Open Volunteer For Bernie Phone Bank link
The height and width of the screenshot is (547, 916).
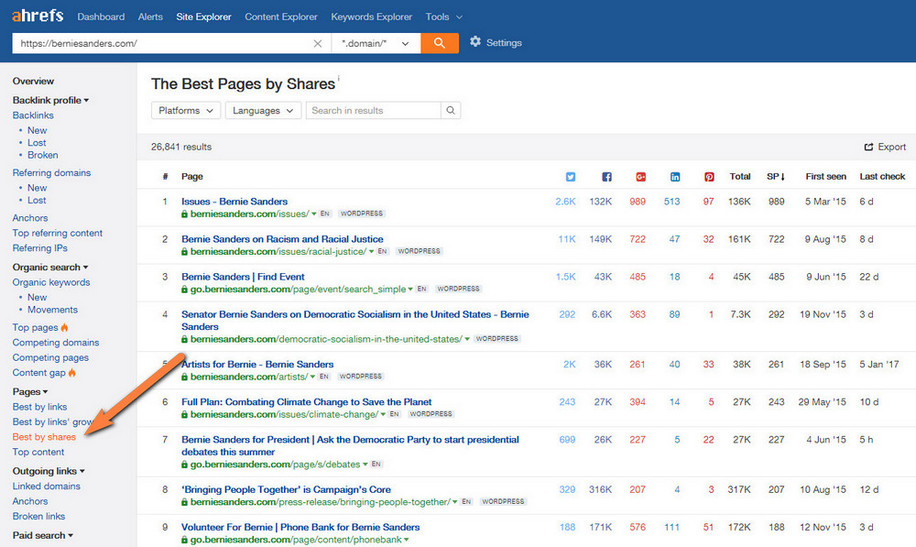(x=300, y=527)
